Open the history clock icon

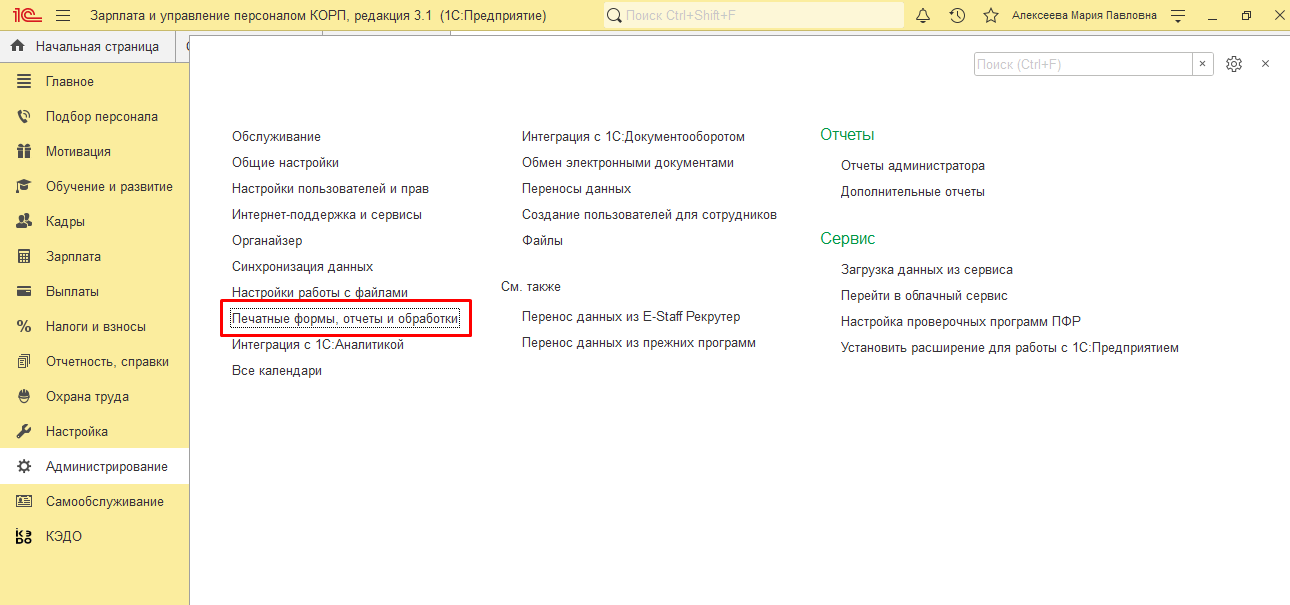tap(957, 16)
